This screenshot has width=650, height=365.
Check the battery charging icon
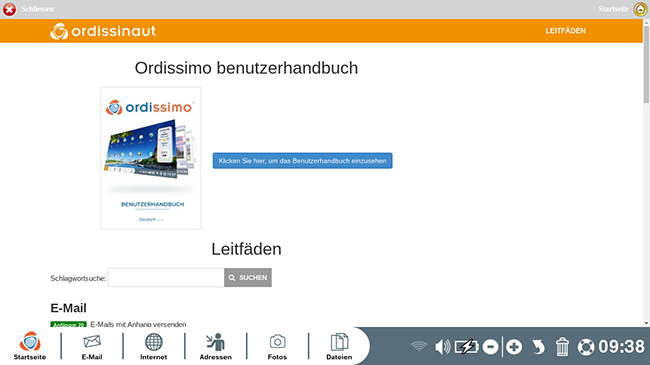(466, 346)
